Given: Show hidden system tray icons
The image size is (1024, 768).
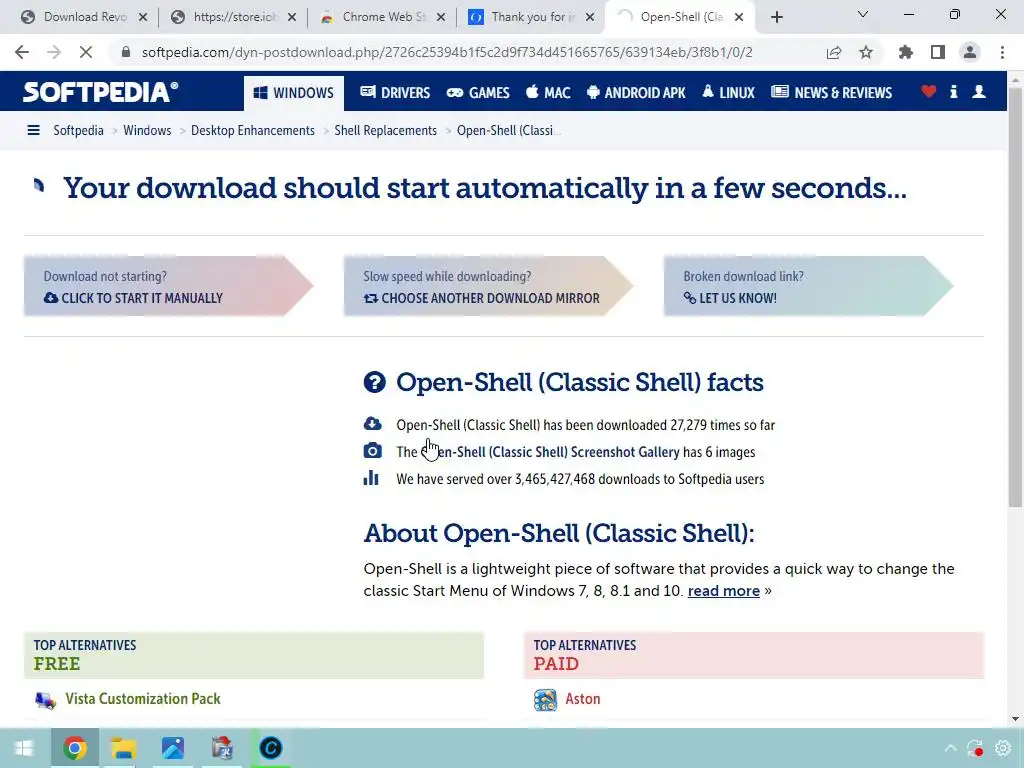Looking at the screenshot, I should point(950,748).
